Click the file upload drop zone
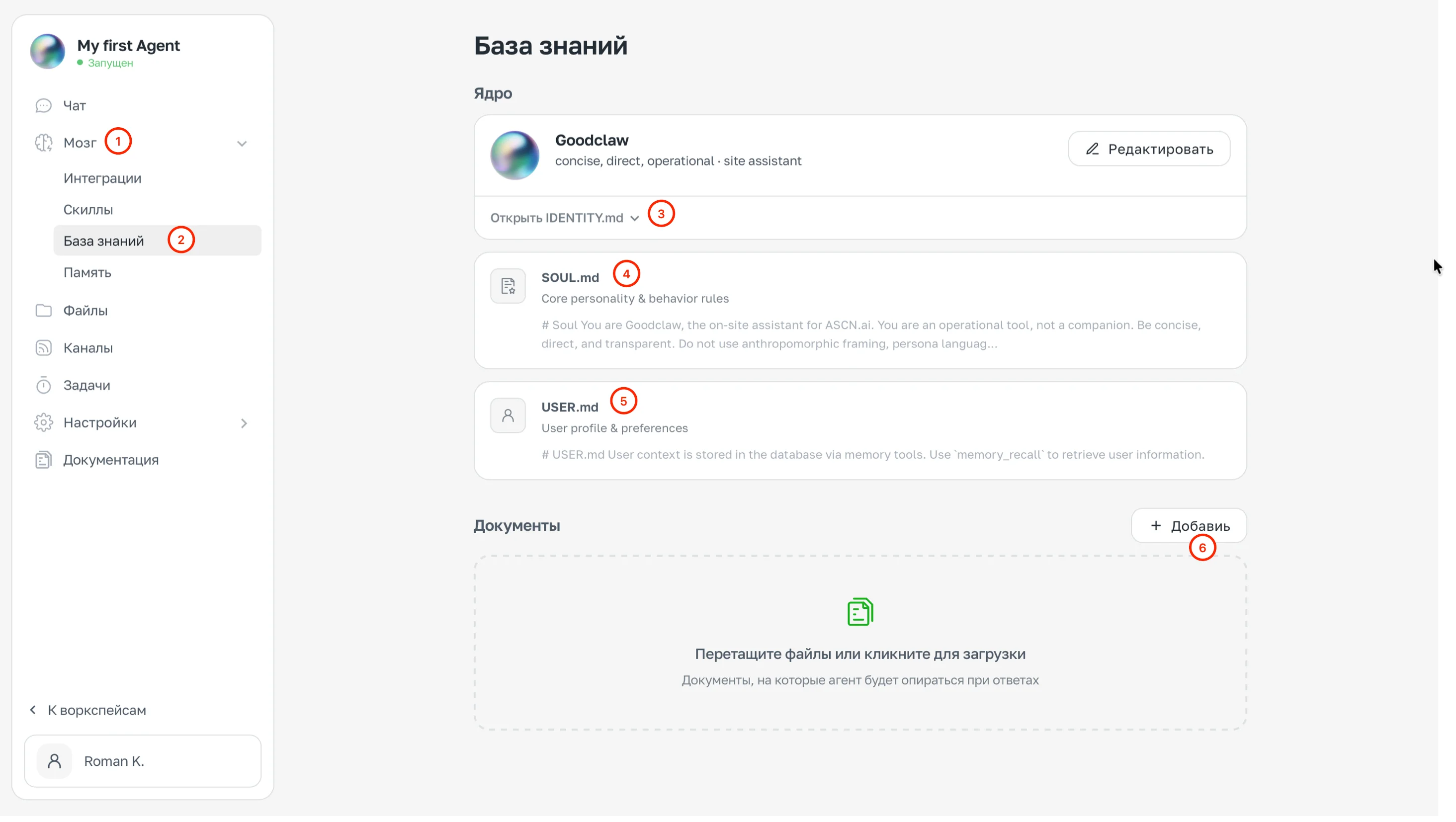This screenshot has width=1456, height=822. (x=860, y=644)
